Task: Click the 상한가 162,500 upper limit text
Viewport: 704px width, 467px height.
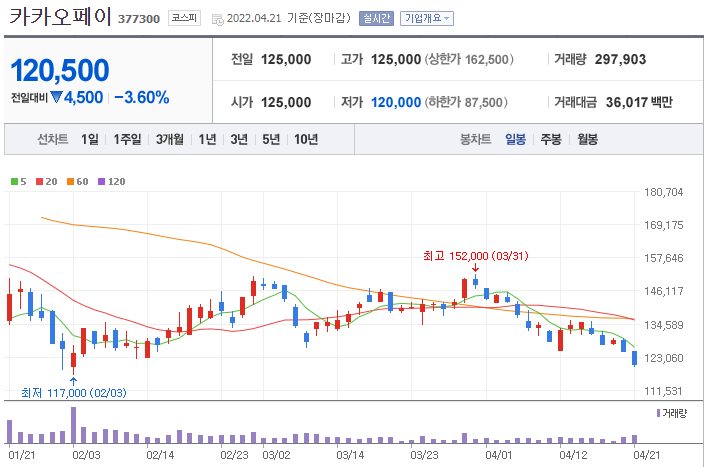Action: pyautogui.click(x=469, y=59)
